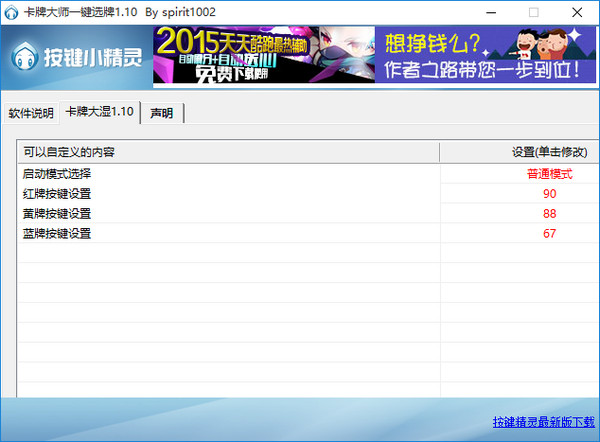Viewport: 600px width, 442px height.
Task: Click the 按键精灵最新版下载 link
Action: coord(543,422)
